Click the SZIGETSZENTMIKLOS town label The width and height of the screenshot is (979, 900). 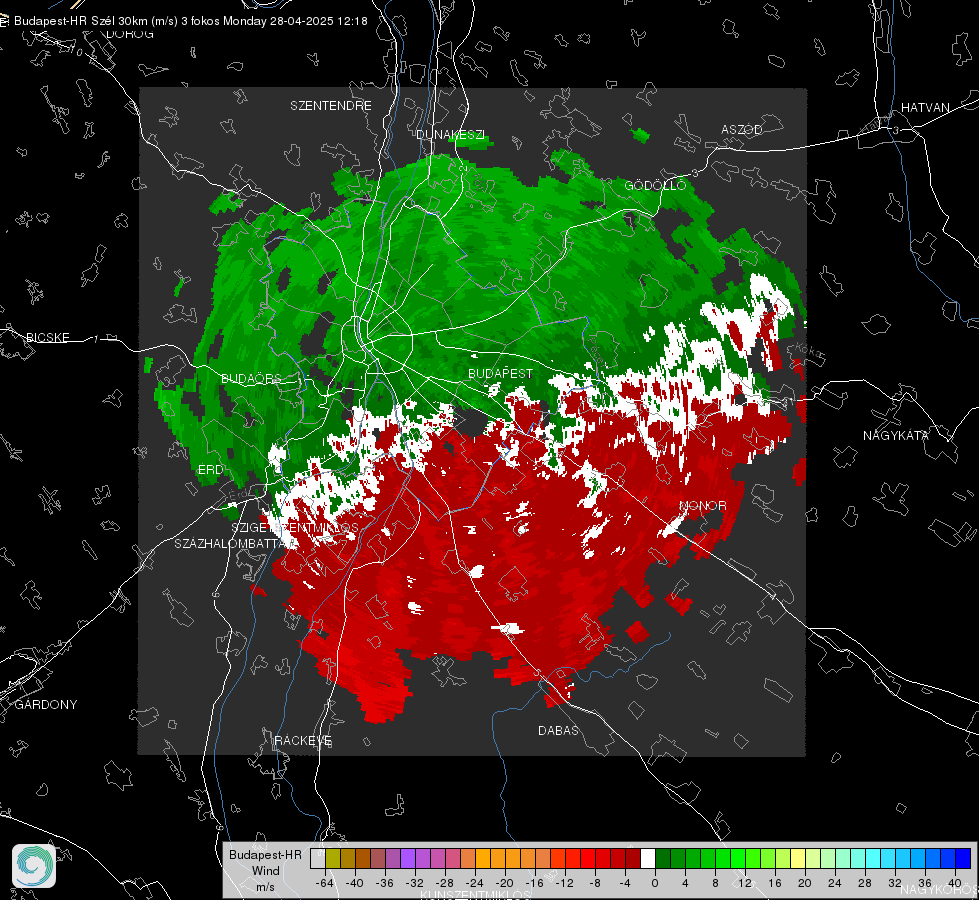(x=295, y=528)
